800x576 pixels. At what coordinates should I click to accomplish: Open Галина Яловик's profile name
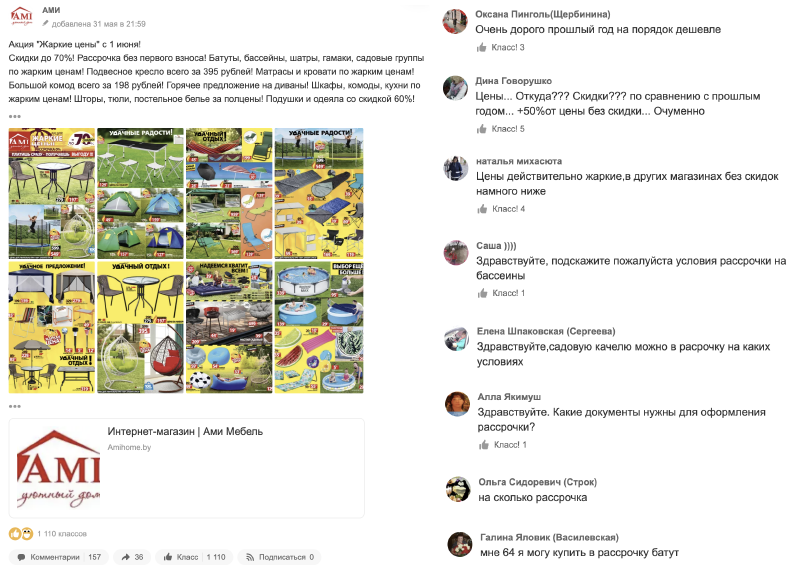point(549,537)
